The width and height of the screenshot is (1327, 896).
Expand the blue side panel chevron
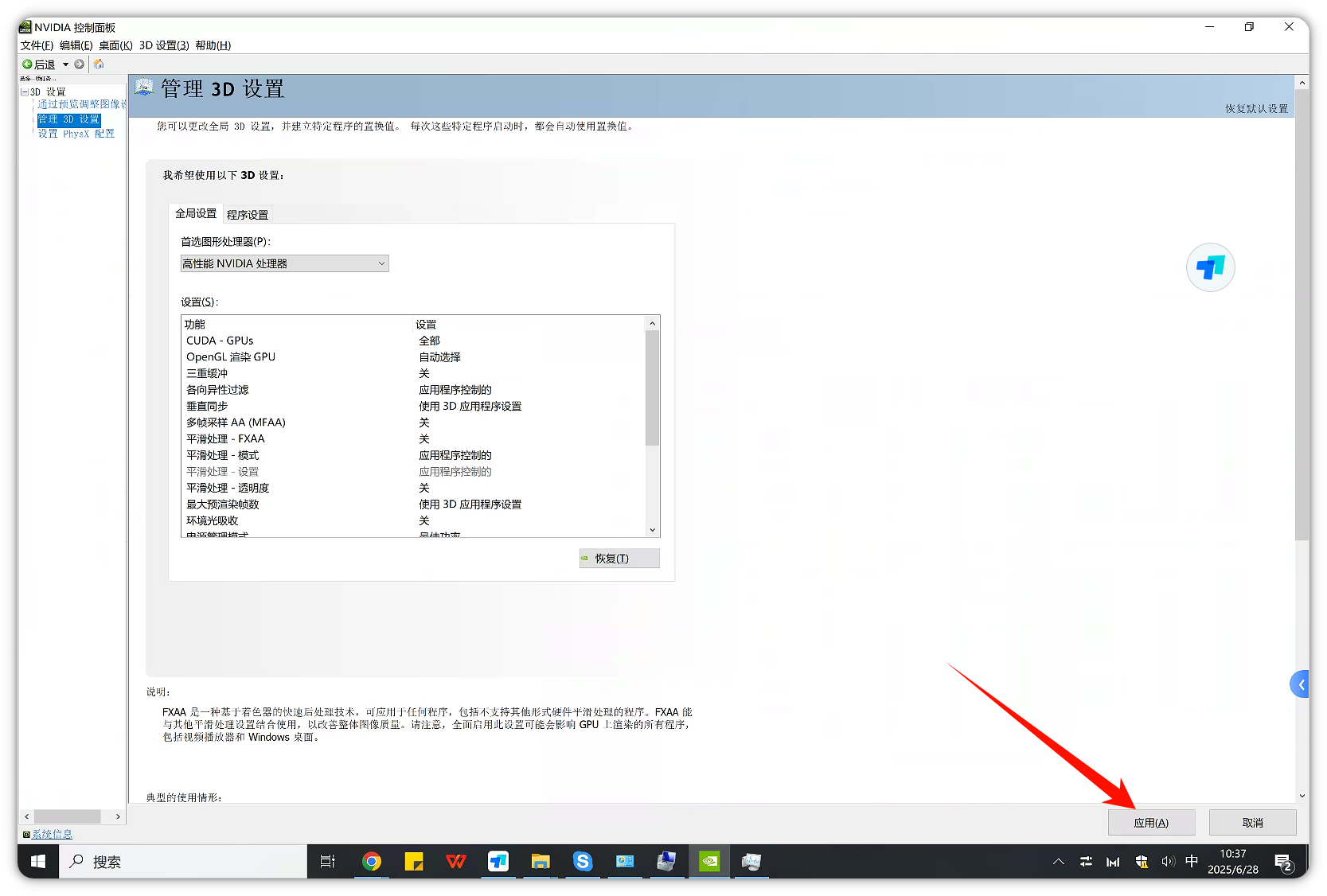1300,684
